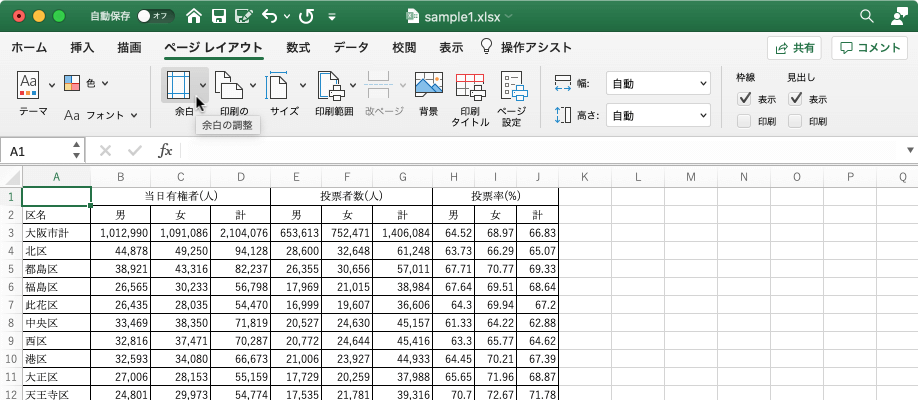The image size is (918, 400).
Task: Click the user account icon
Action: coord(898,16)
